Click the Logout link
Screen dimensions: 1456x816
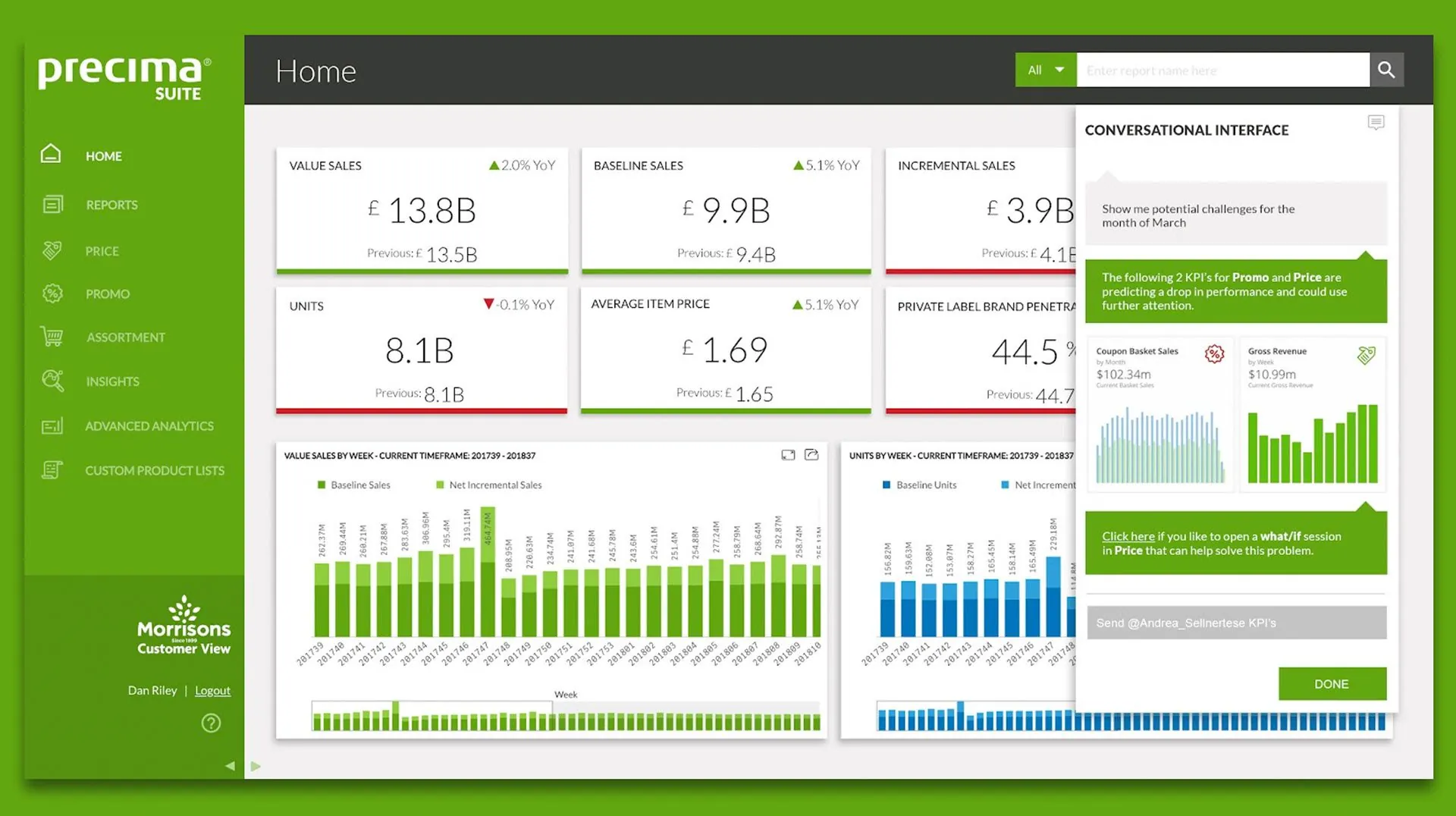212,691
